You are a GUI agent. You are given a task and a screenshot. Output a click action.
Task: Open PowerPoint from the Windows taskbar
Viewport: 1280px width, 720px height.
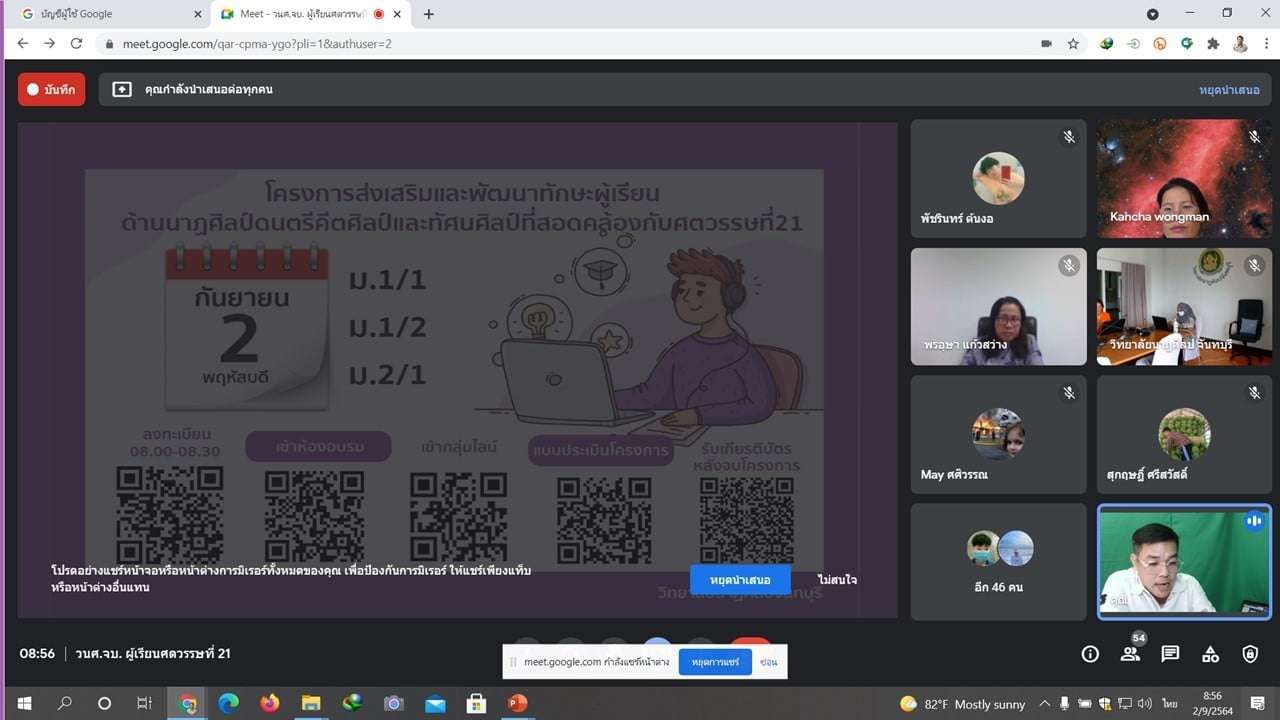point(517,703)
